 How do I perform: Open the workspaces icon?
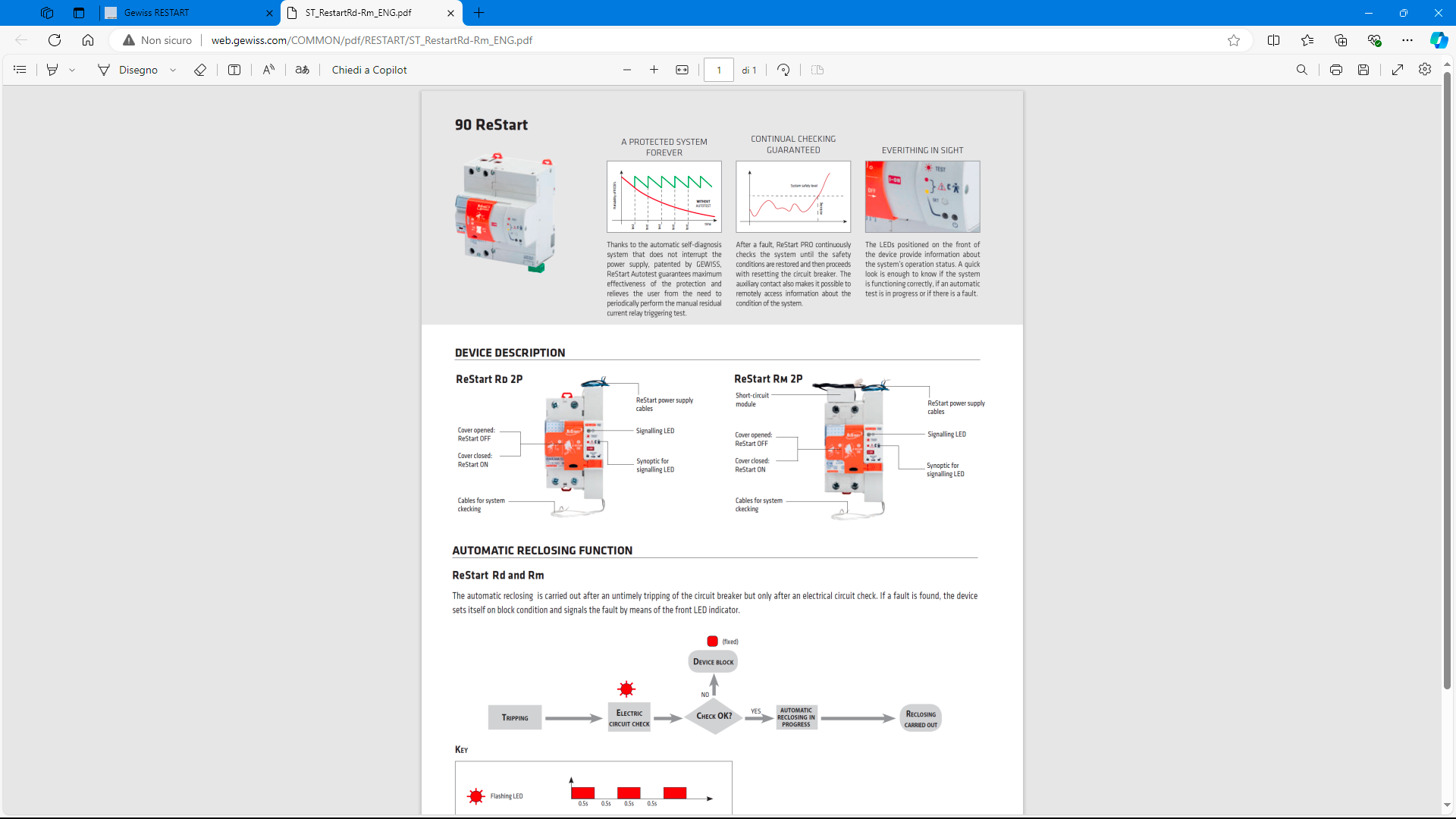47,13
